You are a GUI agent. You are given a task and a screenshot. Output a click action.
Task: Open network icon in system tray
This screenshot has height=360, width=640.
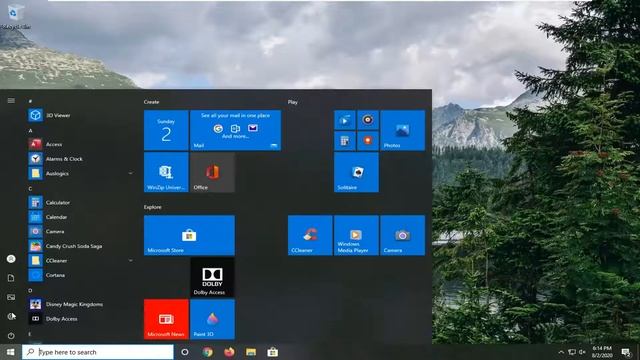point(572,352)
